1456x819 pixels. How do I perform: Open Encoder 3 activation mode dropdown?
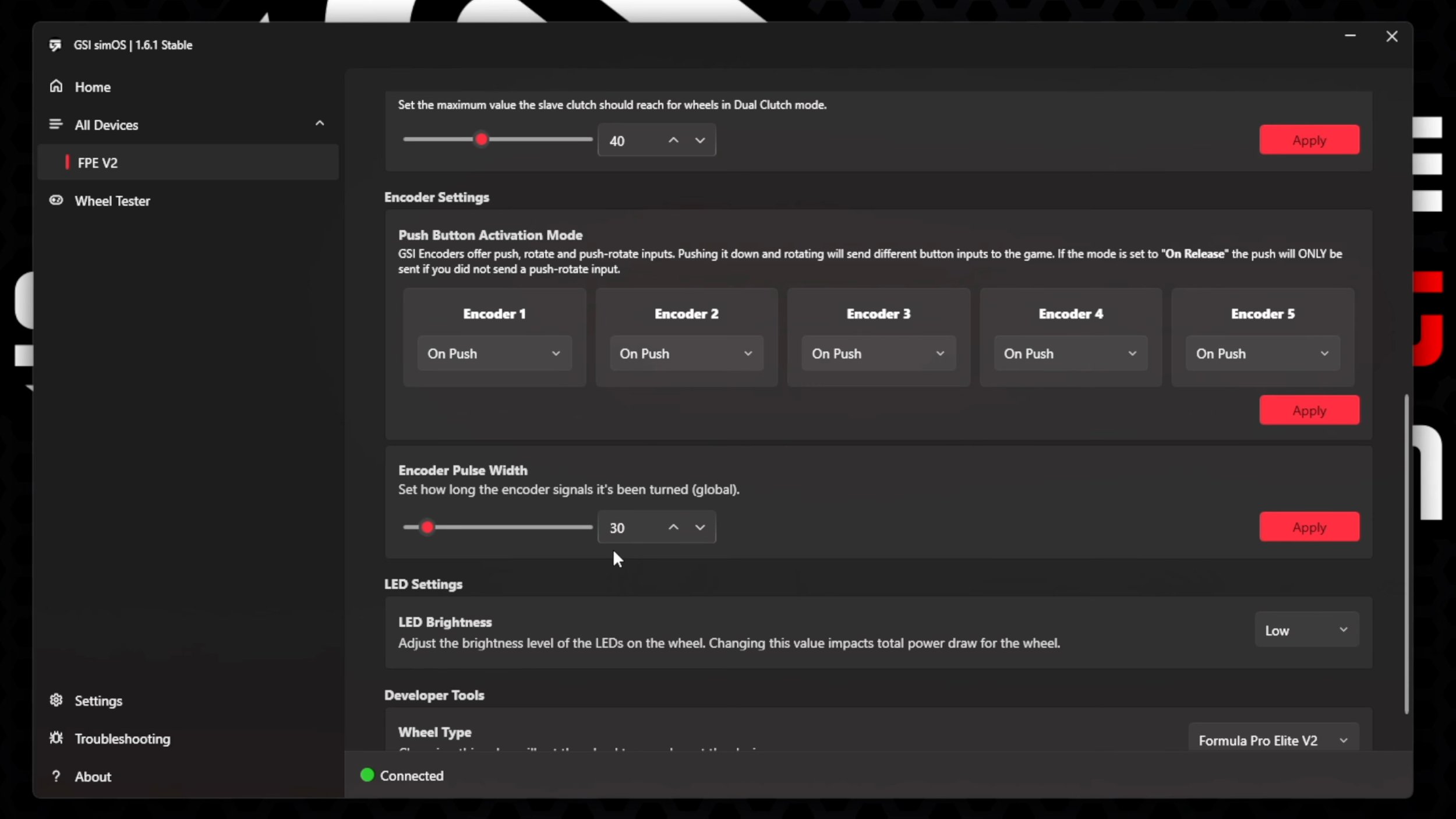(x=878, y=354)
